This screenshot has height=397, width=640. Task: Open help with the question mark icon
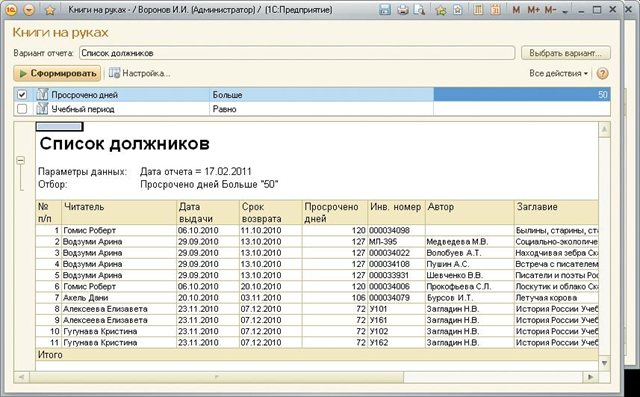[602, 73]
